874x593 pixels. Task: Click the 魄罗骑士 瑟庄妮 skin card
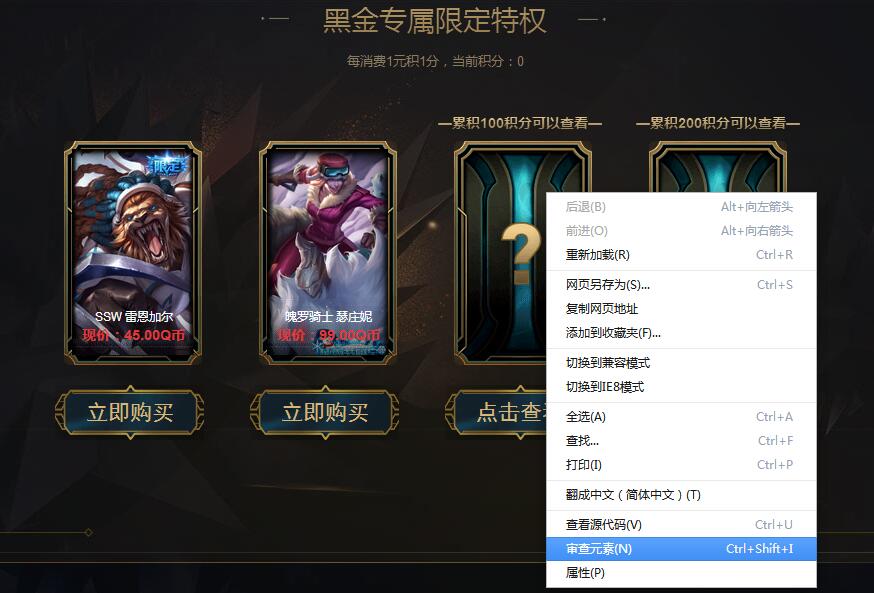click(x=328, y=252)
